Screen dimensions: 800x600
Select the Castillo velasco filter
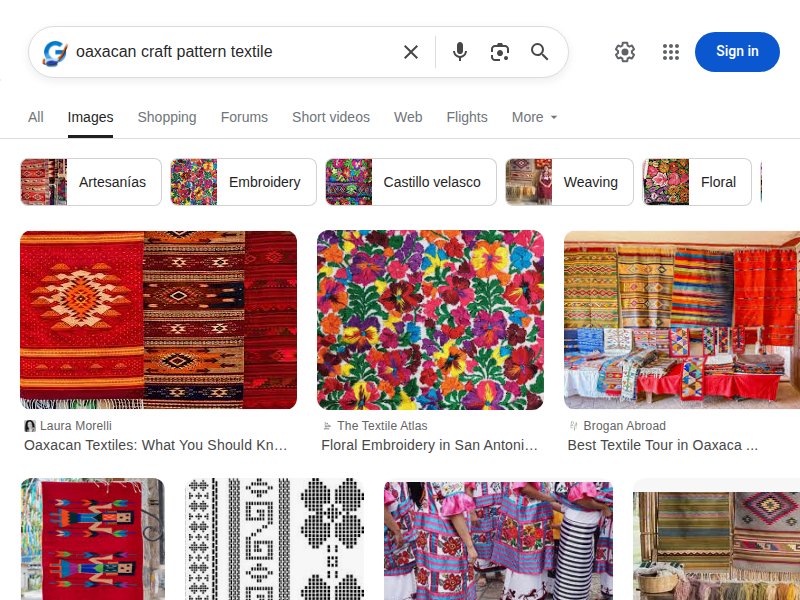coord(432,182)
